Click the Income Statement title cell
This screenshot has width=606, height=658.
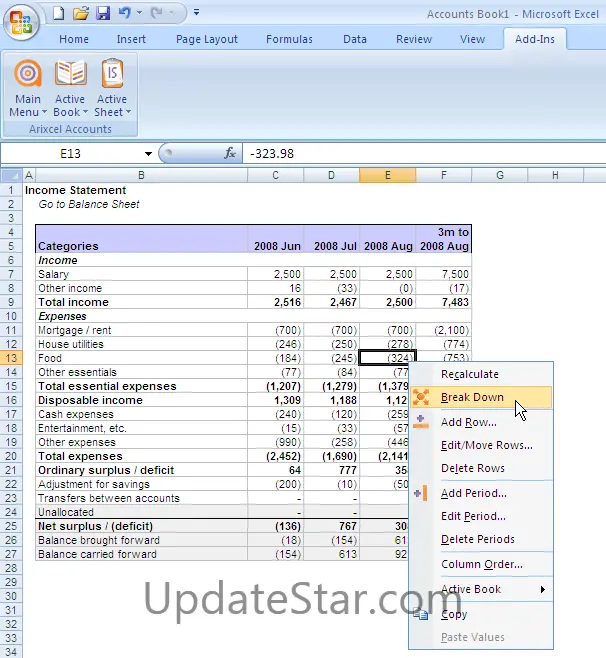[76, 190]
